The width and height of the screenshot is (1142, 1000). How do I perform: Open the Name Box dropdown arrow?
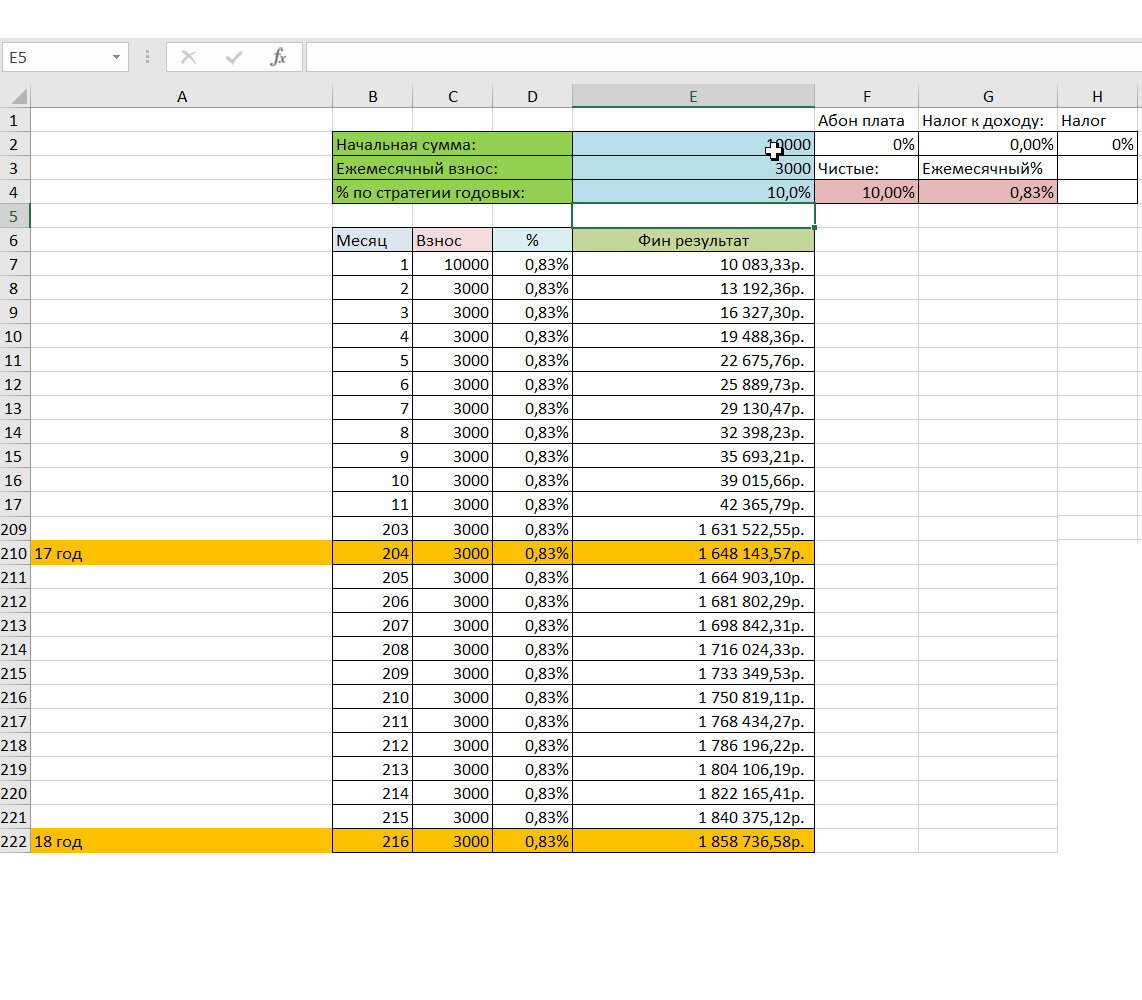click(x=116, y=57)
